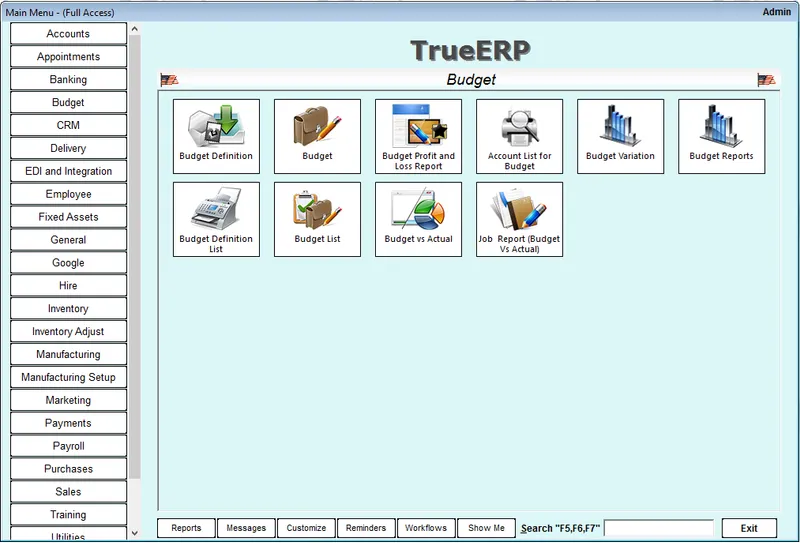This screenshot has height=543, width=800.
Task: Open the Manufacturing module
Action: [x=68, y=354]
